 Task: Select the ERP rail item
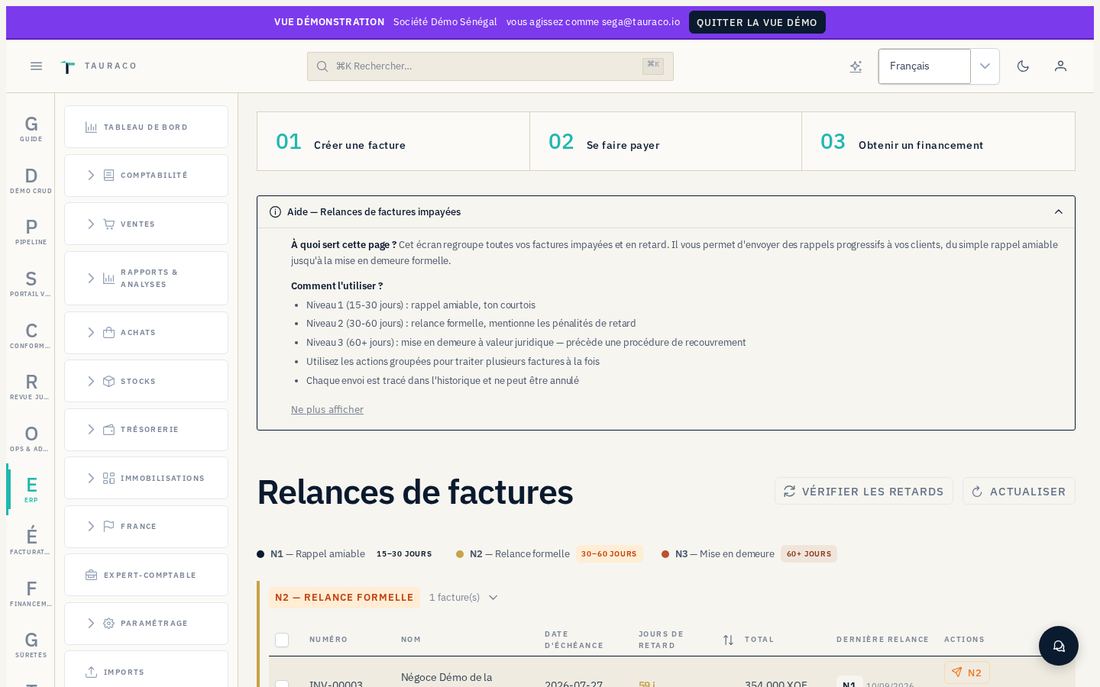point(31,490)
